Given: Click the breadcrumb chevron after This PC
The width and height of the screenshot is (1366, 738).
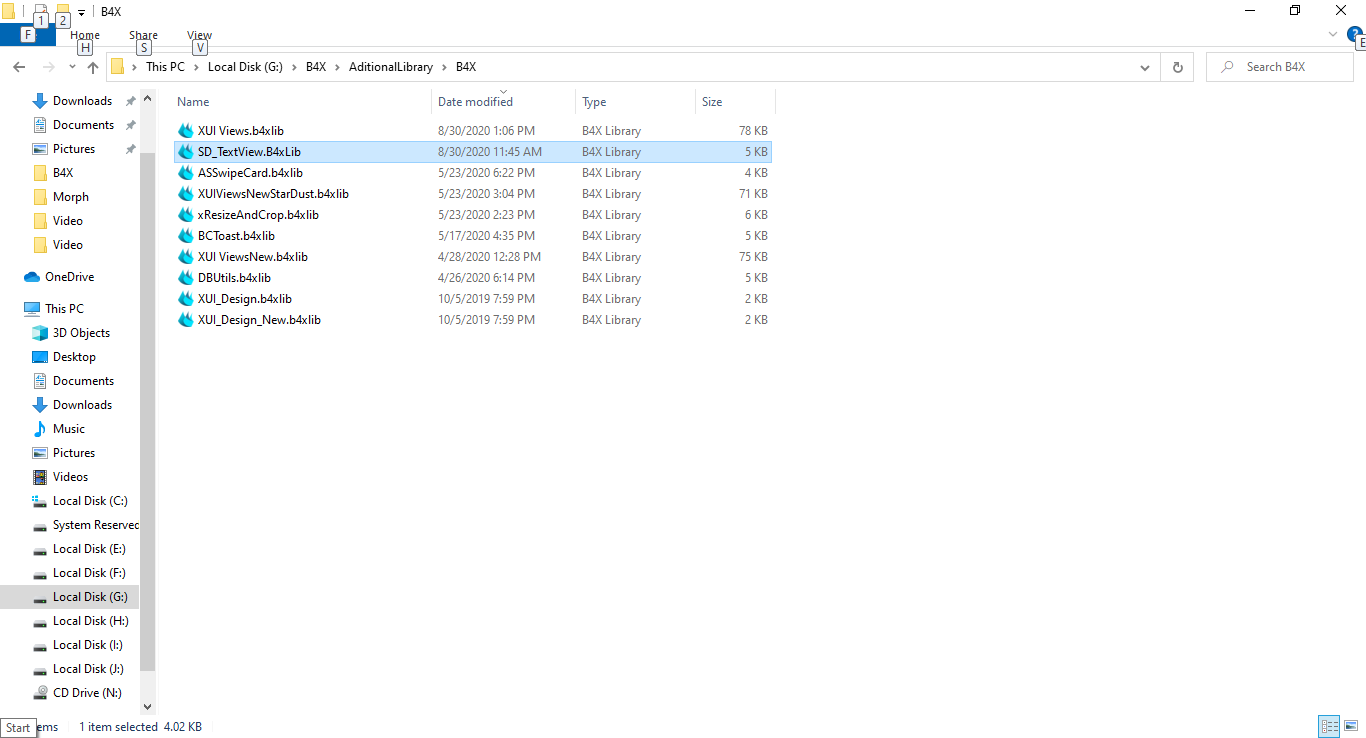Looking at the screenshot, I should pos(196,67).
